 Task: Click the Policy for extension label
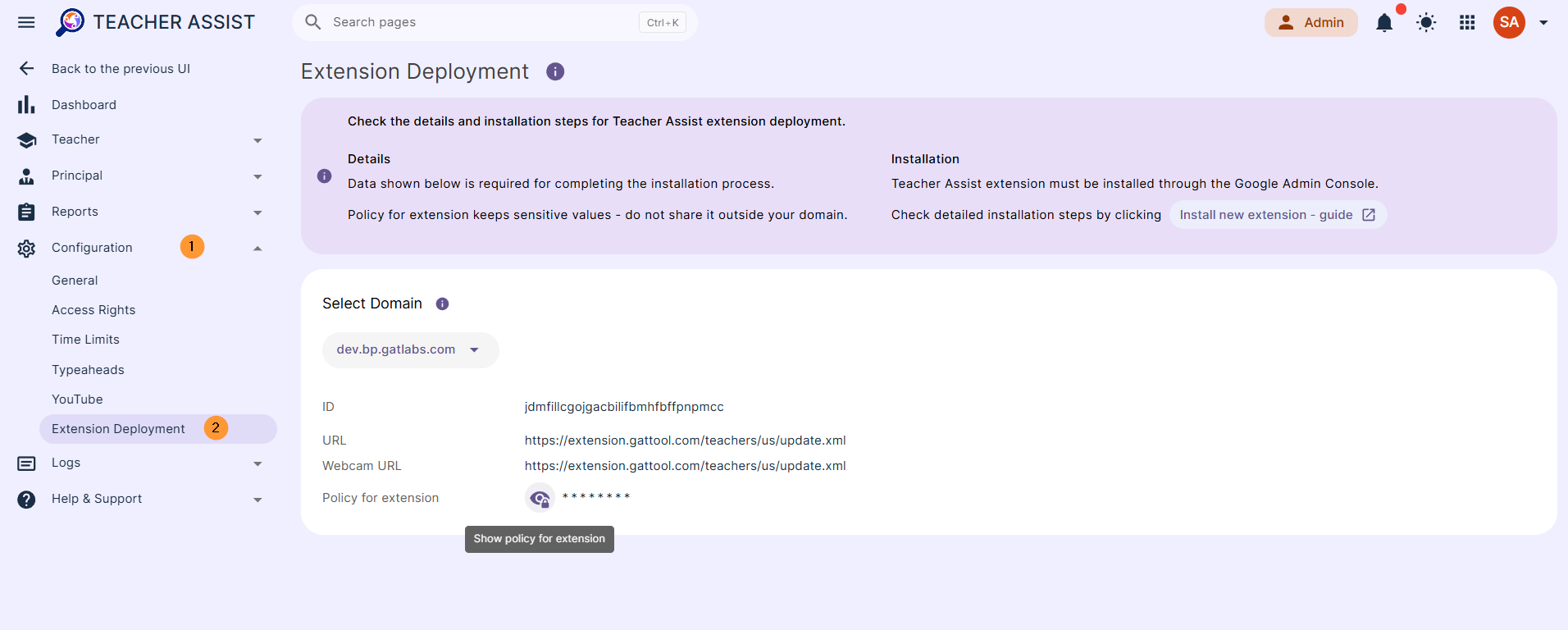pyautogui.click(x=381, y=498)
